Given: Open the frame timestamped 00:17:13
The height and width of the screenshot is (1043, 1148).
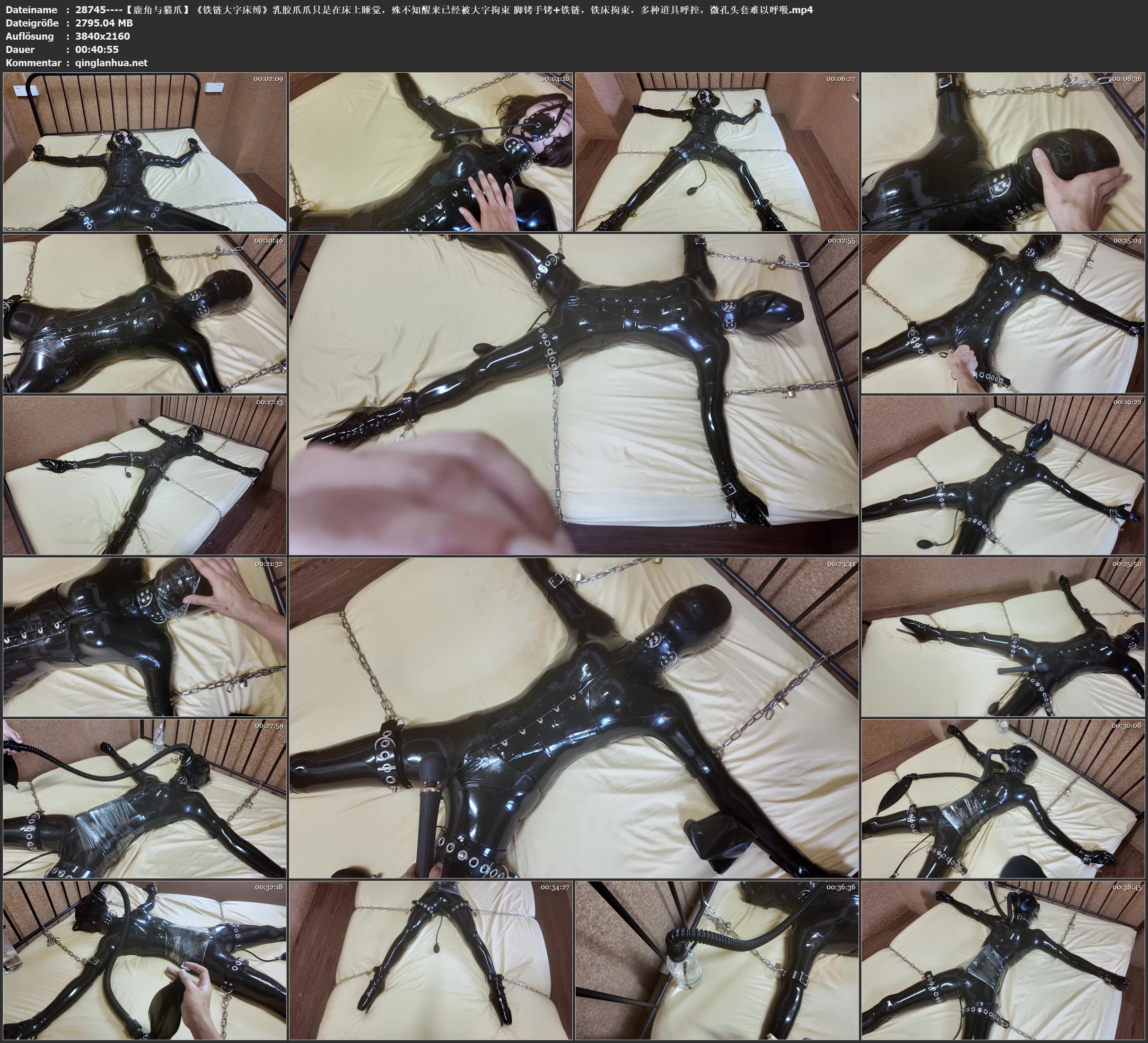Looking at the screenshot, I should click(x=145, y=475).
